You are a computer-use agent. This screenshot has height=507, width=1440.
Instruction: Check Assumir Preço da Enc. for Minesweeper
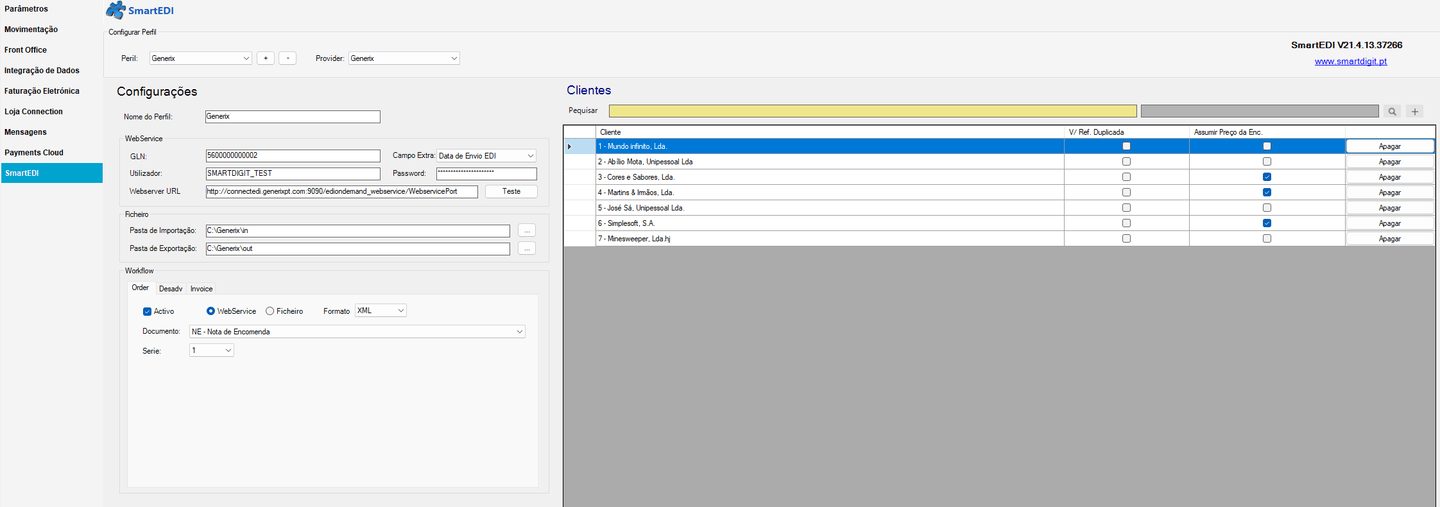coord(1267,239)
